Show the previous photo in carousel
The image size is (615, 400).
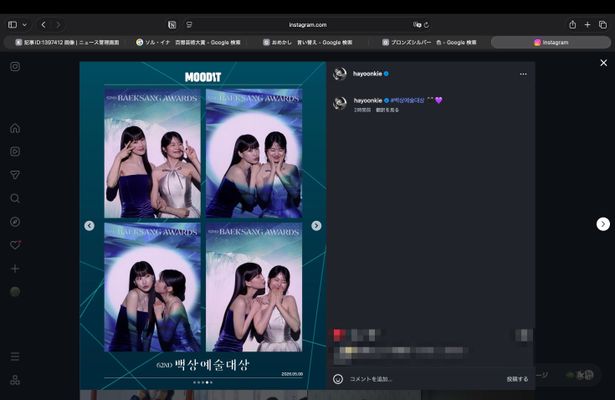click(x=89, y=225)
